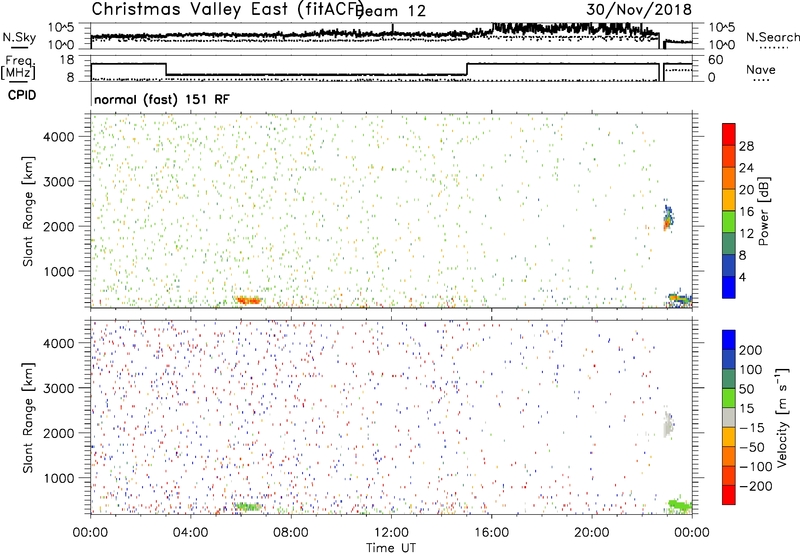This screenshot has height=554, width=800.
Task: Click the '12:00' time axis tick label
Action: [x=391, y=532]
